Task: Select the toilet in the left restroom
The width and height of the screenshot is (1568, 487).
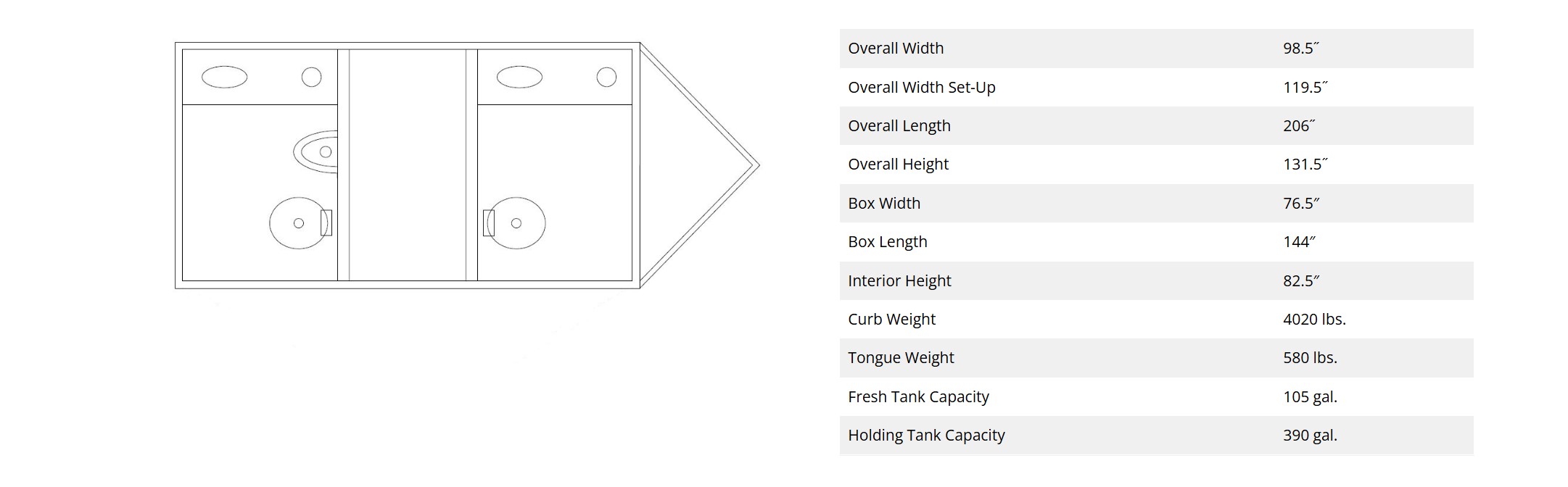Action: pyautogui.click(x=298, y=223)
